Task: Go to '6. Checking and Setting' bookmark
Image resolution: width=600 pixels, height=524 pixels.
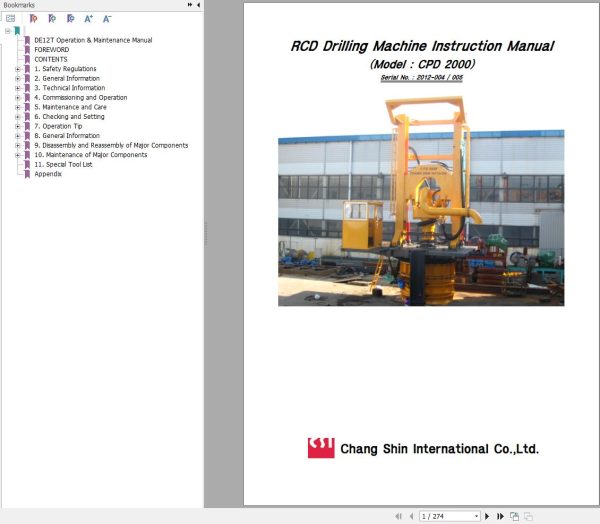Action: pyautogui.click(x=69, y=117)
